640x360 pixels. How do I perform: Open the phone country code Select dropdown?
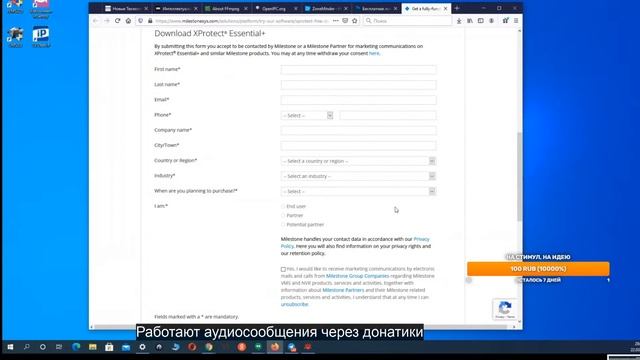click(x=307, y=116)
